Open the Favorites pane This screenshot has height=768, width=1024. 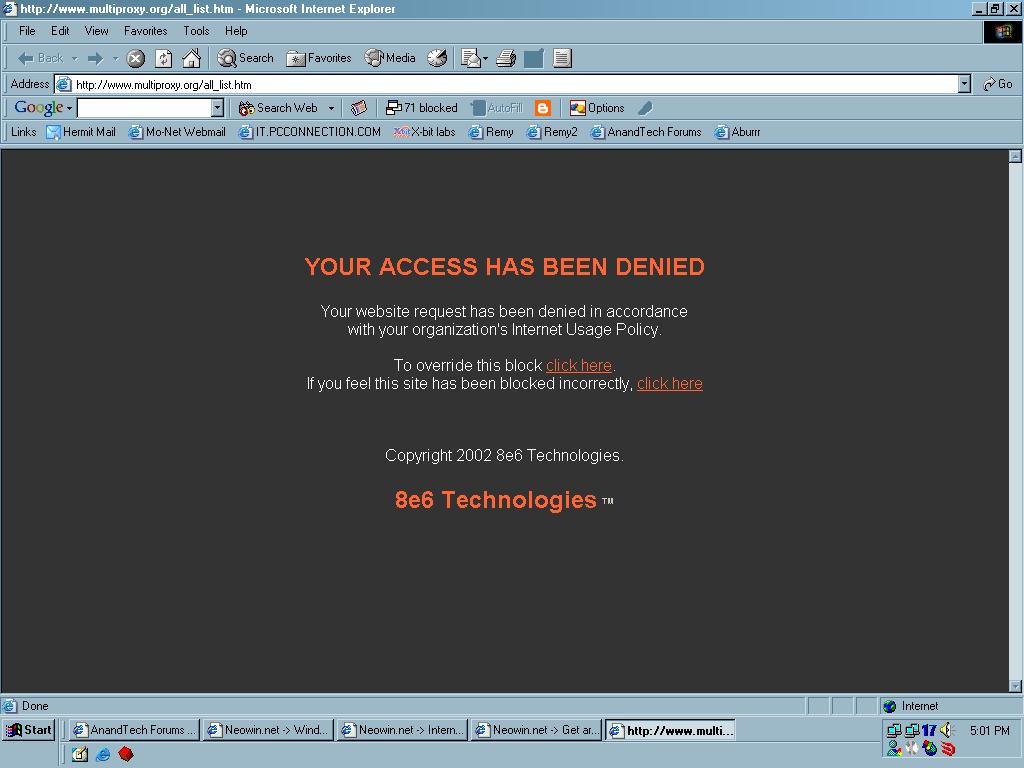coord(319,58)
